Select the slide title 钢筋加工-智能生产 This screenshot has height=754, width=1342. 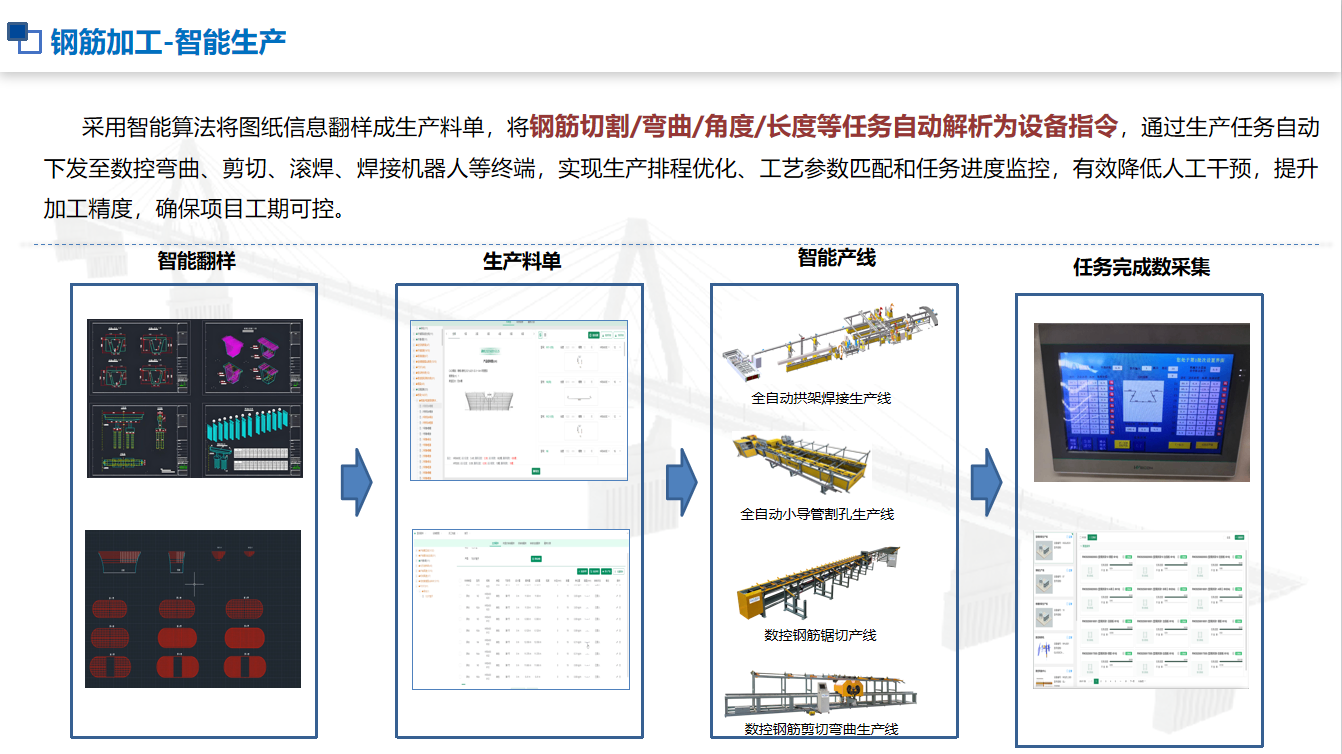(168, 41)
